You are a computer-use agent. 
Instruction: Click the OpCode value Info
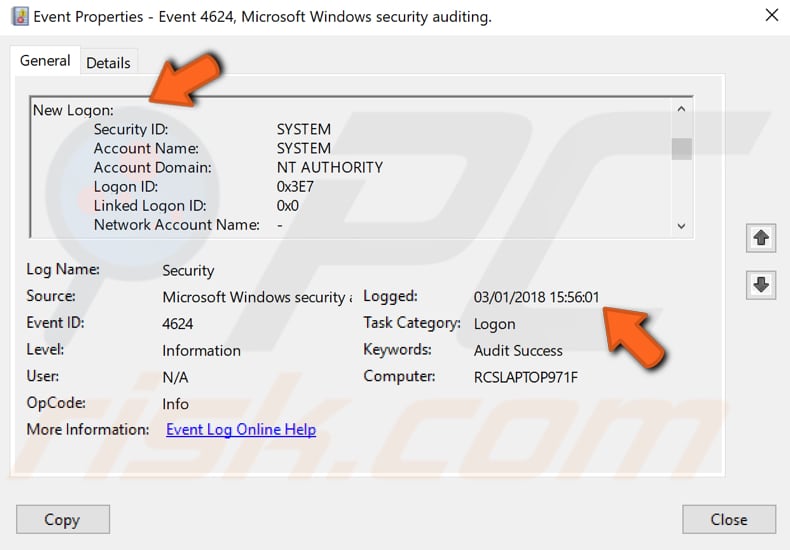click(175, 404)
